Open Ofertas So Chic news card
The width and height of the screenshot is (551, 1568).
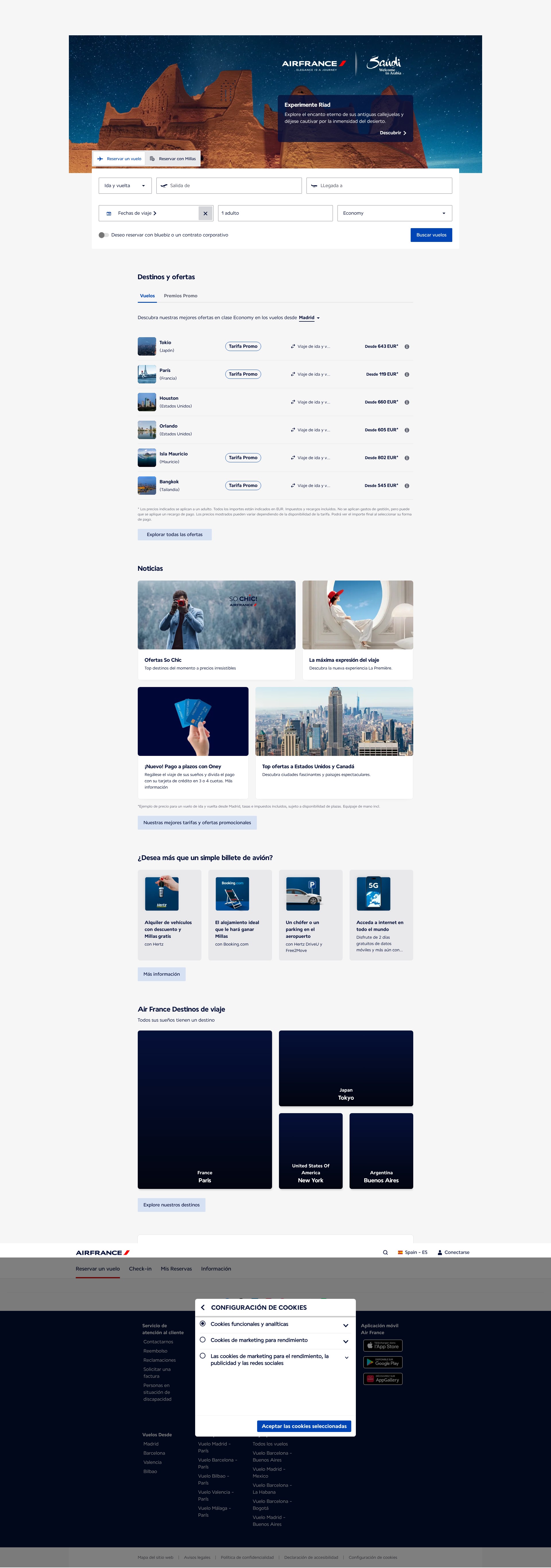click(x=216, y=630)
